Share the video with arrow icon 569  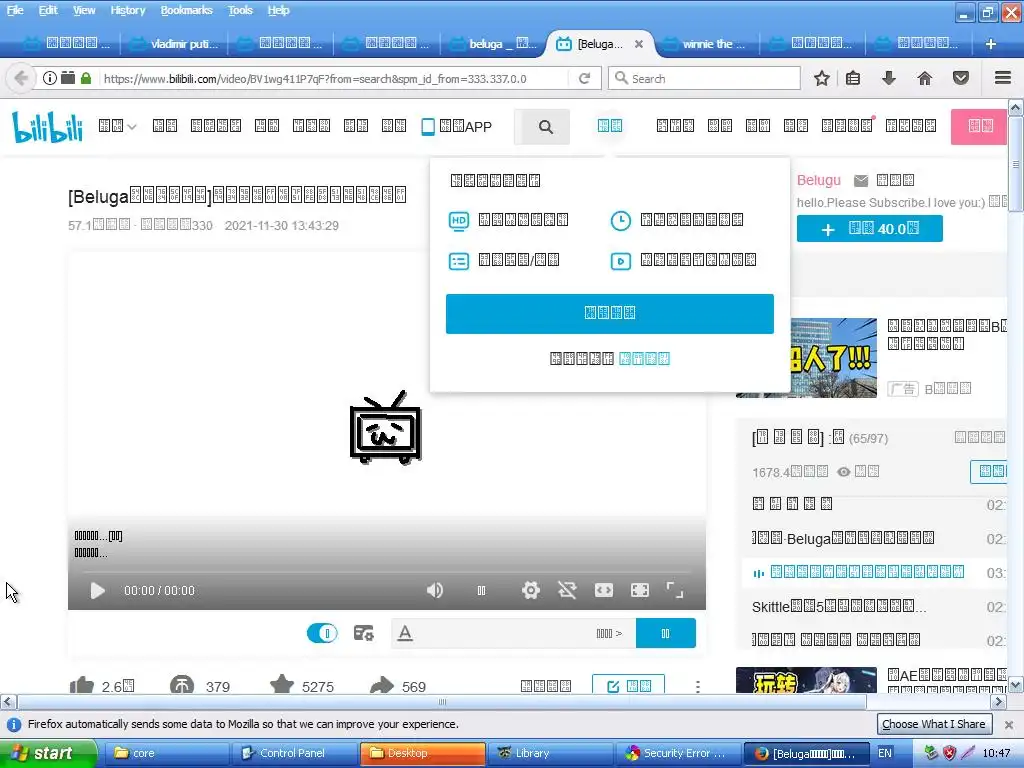pyautogui.click(x=381, y=686)
